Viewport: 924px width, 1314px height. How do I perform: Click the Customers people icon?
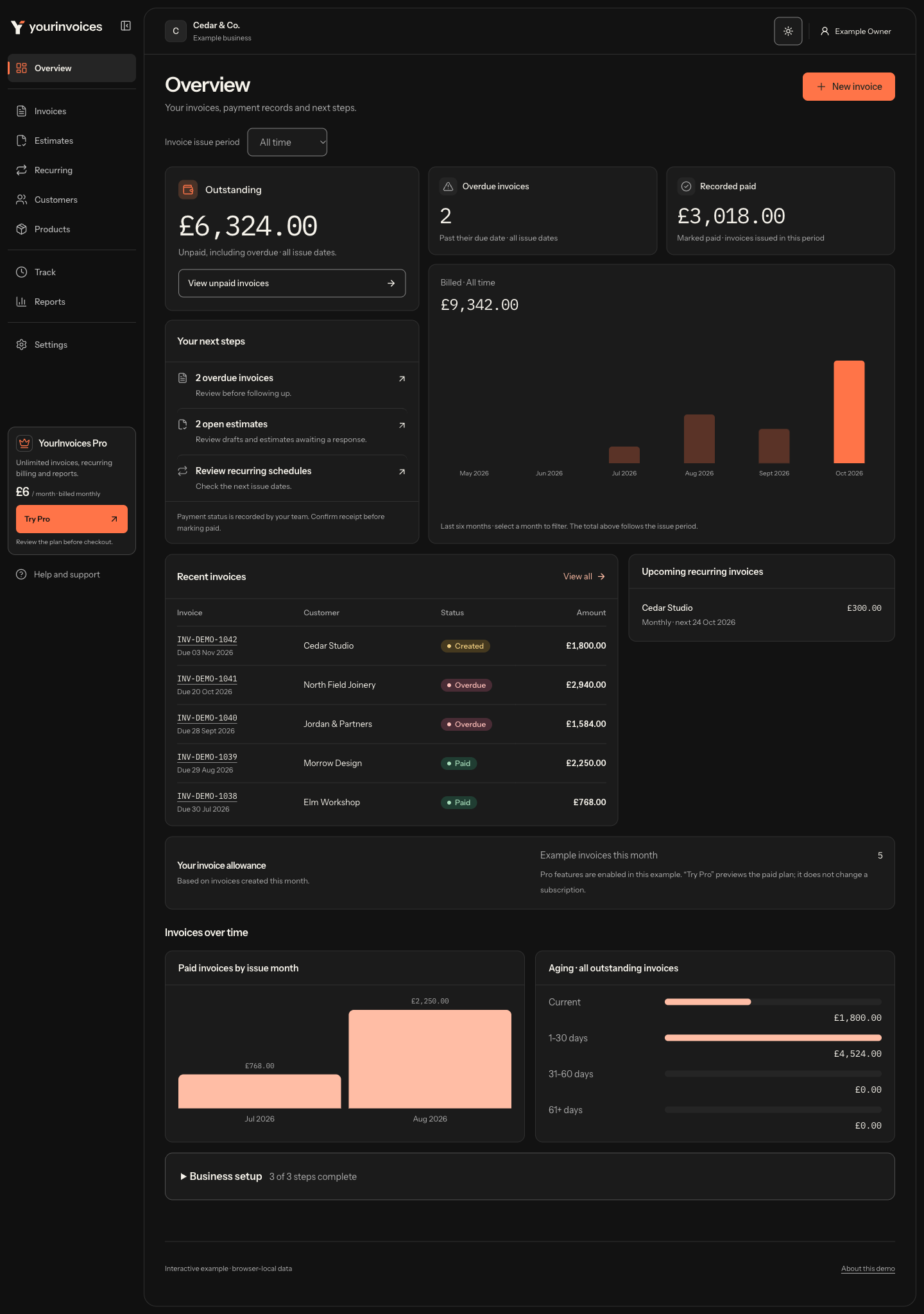point(22,200)
